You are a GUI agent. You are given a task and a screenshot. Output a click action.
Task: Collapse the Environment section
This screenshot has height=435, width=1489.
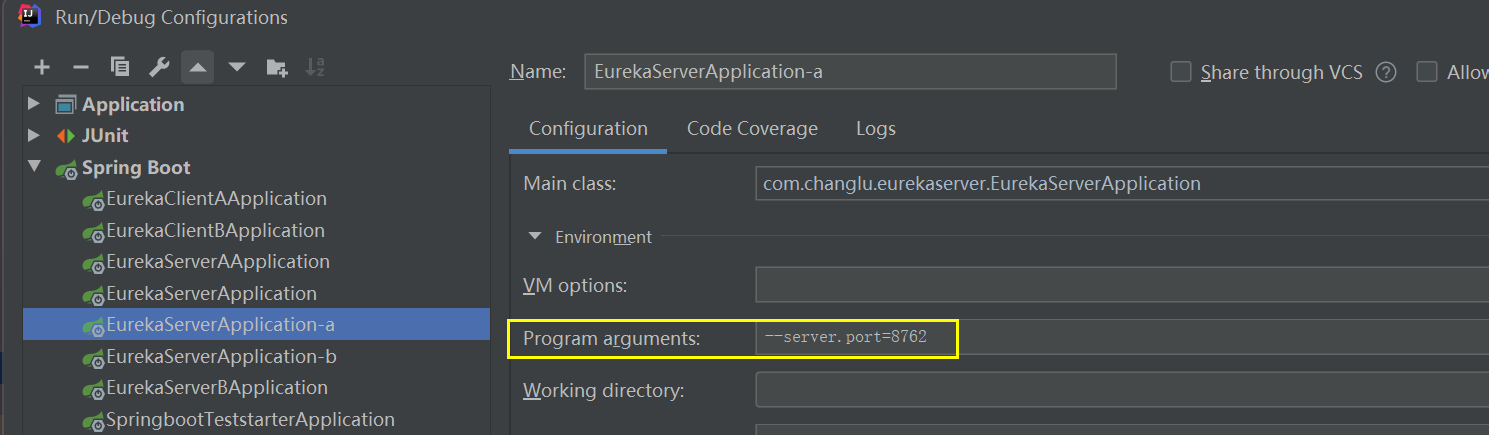535,237
